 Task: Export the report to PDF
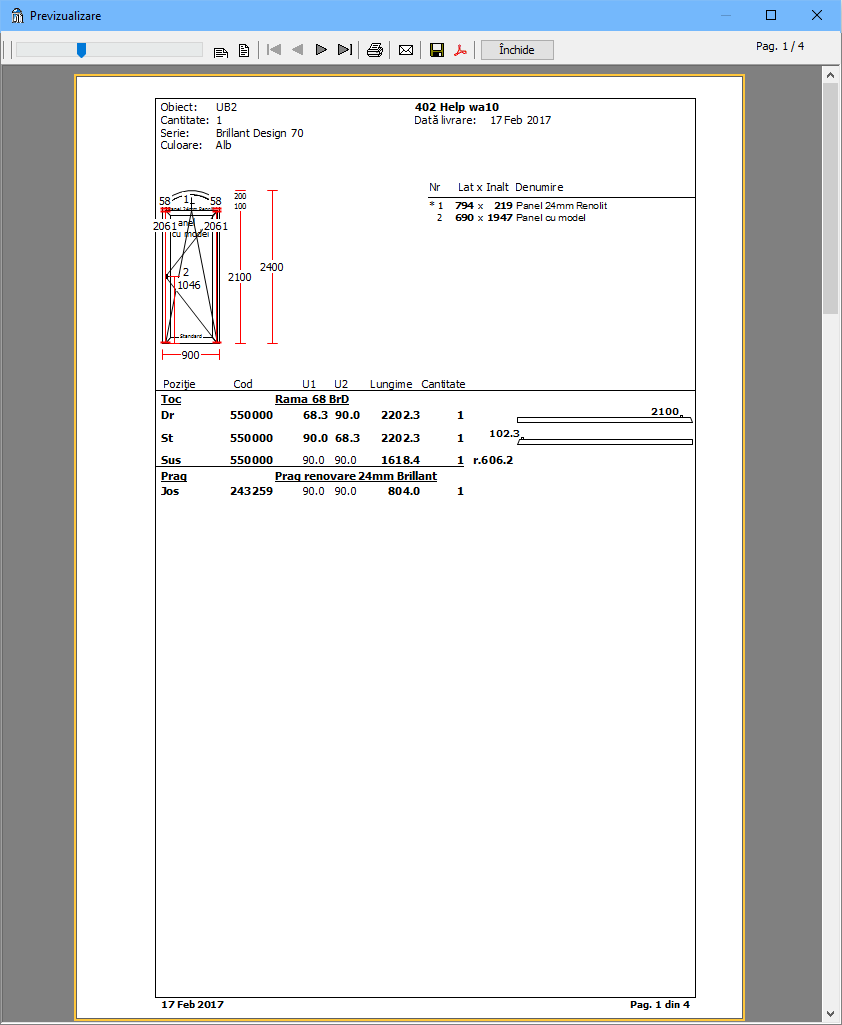[461, 50]
